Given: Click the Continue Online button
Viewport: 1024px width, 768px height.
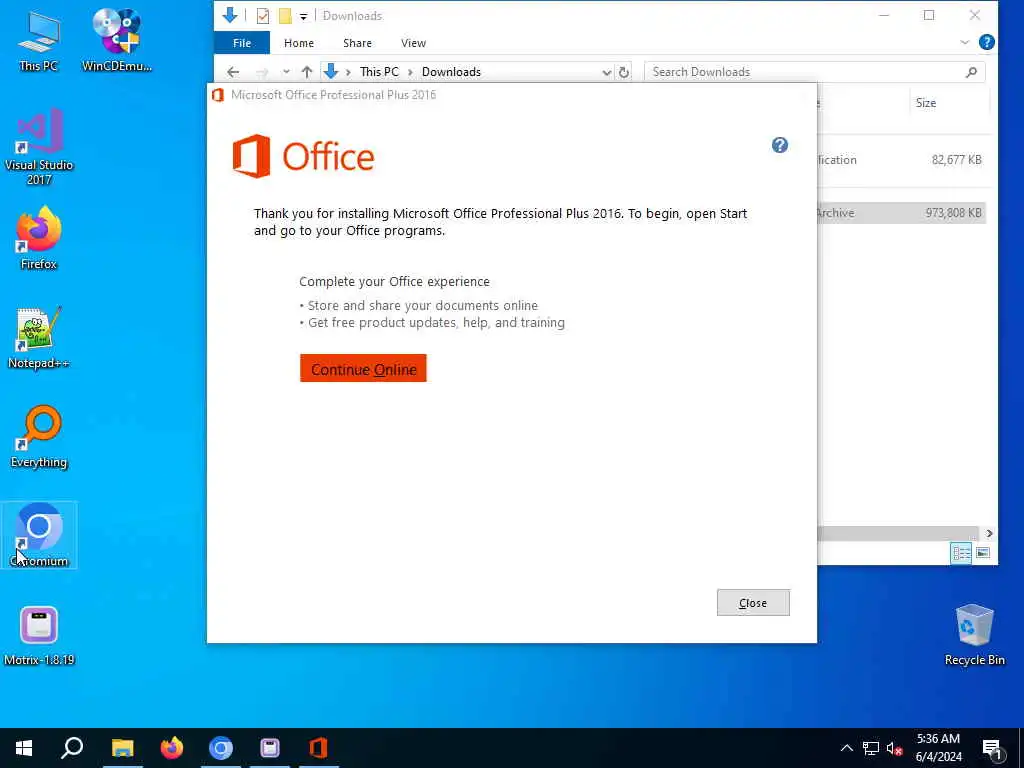Looking at the screenshot, I should coord(363,368).
